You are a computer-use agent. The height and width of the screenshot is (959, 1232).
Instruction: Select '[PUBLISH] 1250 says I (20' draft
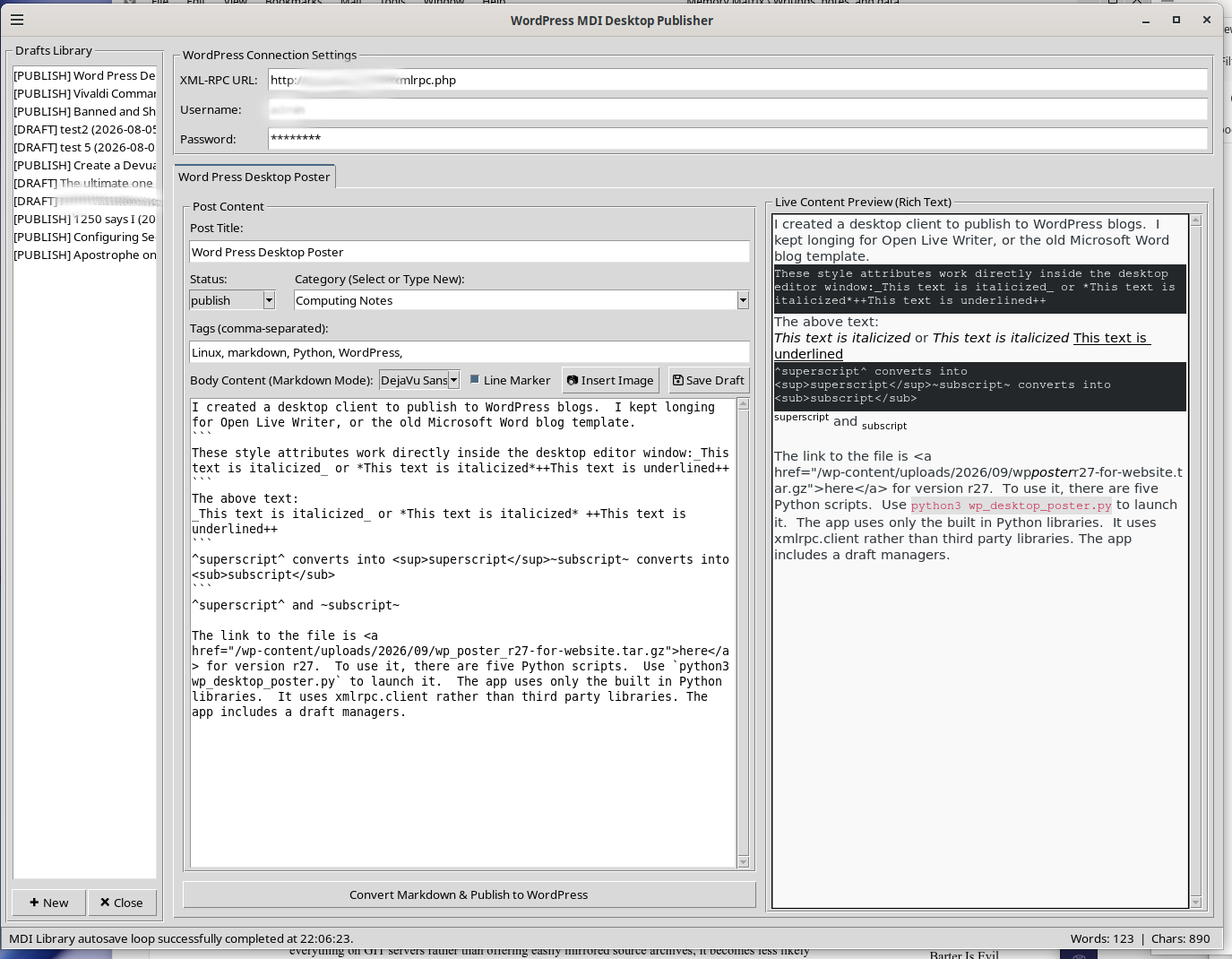click(84, 219)
